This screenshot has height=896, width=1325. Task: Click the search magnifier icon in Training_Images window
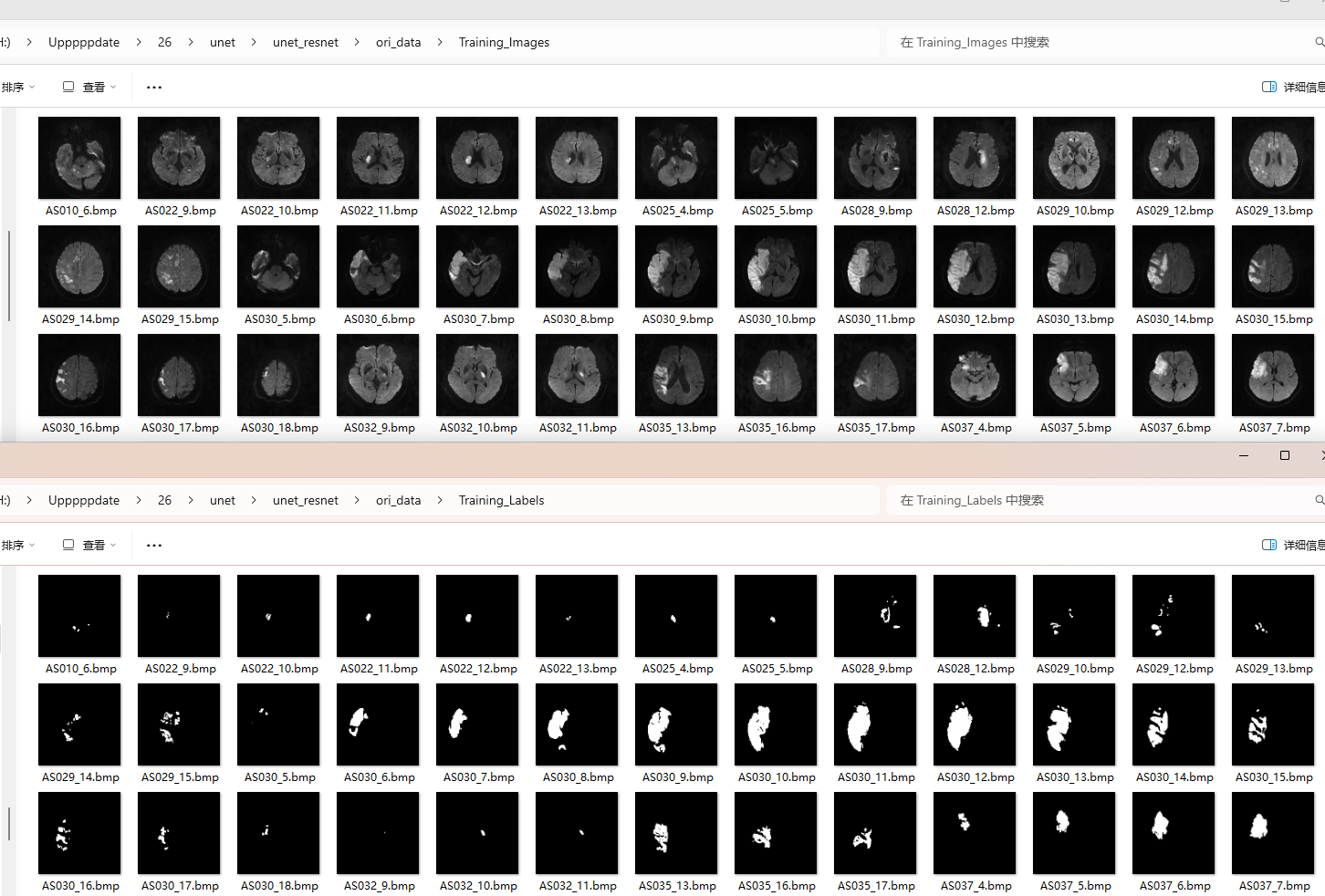click(x=1319, y=42)
